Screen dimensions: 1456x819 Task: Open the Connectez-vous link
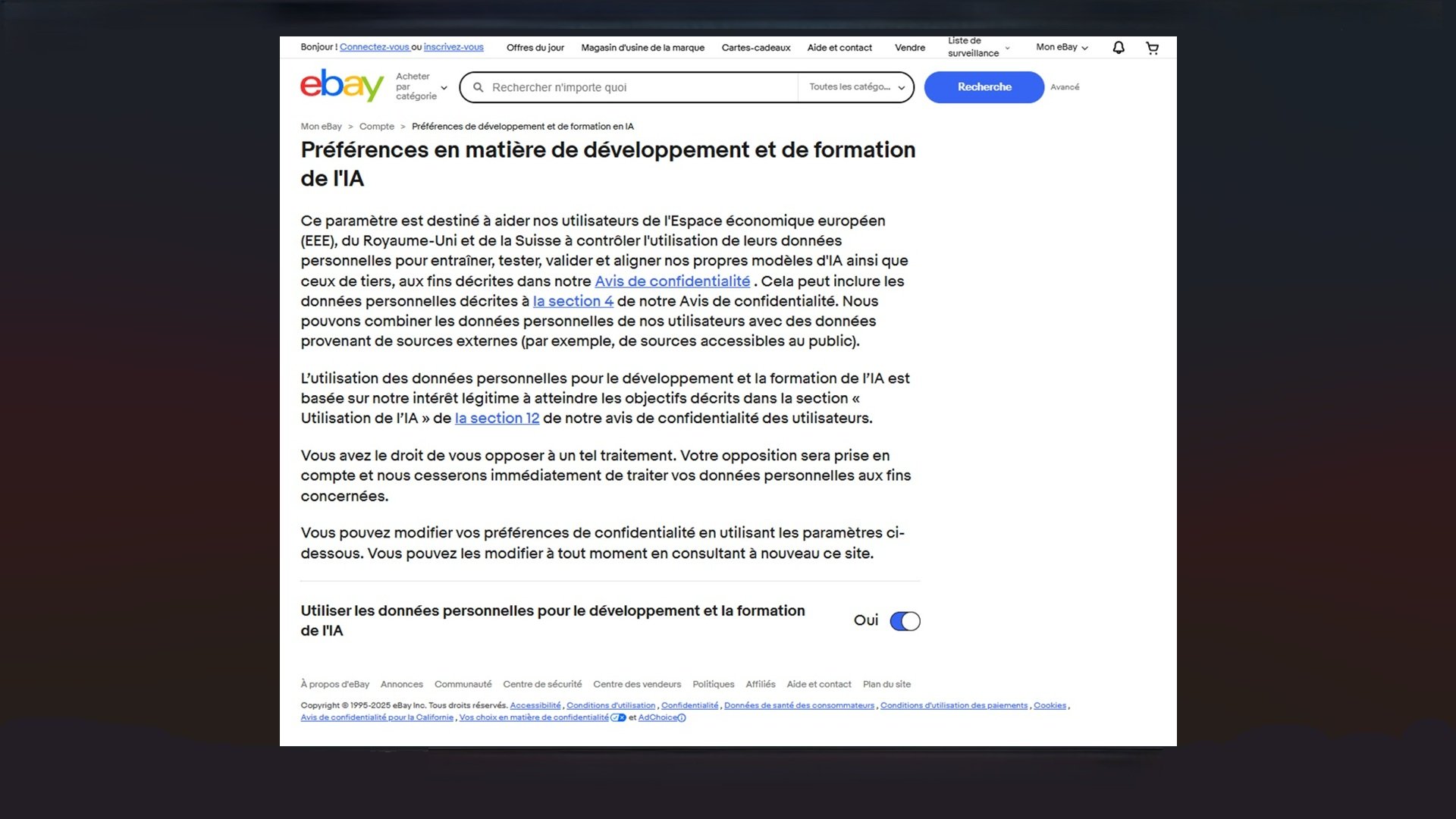pyautogui.click(x=373, y=47)
